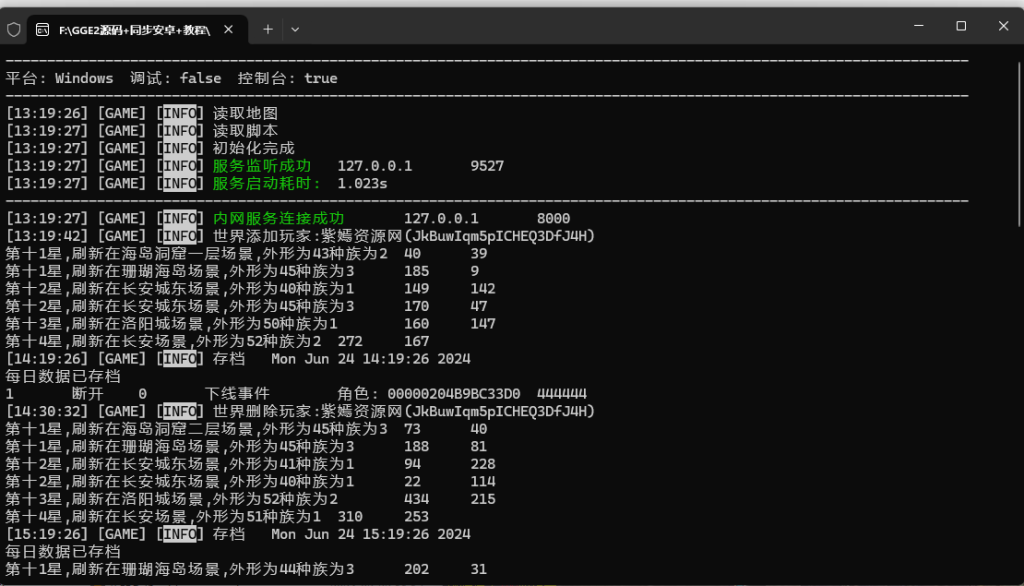Click the command prompt icon on the tab
Screen dimensions: 1024x586
click(x=44, y=30)
